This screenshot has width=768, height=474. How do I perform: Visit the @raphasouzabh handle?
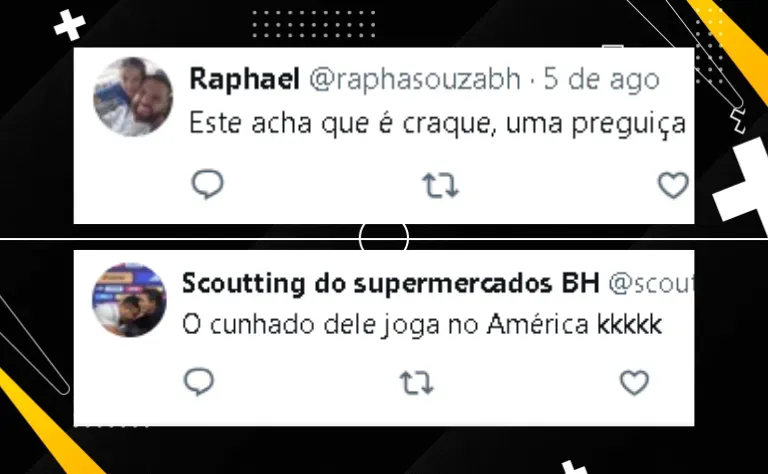tap(415, 79)
